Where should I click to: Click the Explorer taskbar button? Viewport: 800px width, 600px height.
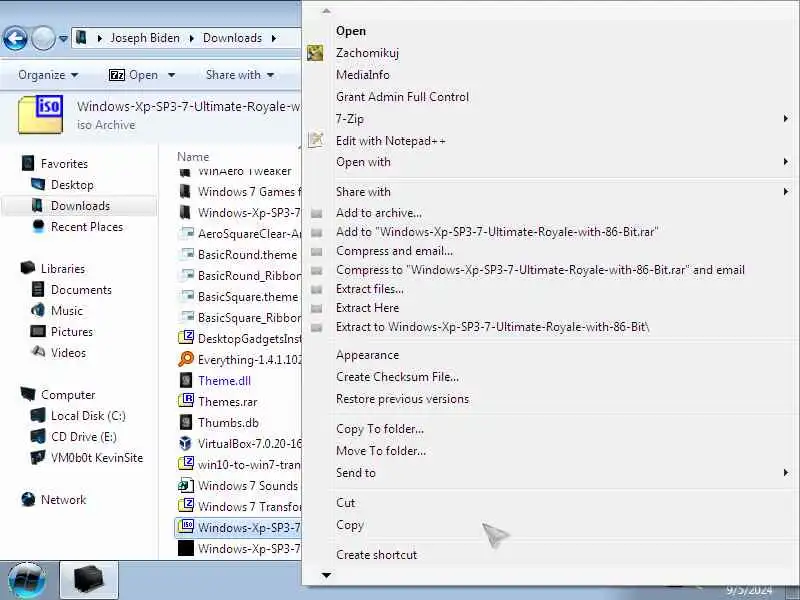[x=89, y=580]
